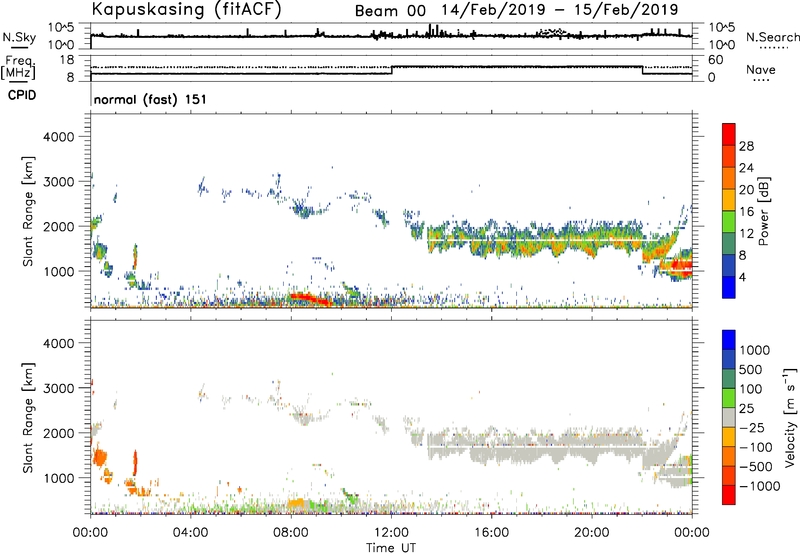This screenshot has height=554, width=800.
Task: Pick the top blue Velocity colorbar segment
Action: 729,340
